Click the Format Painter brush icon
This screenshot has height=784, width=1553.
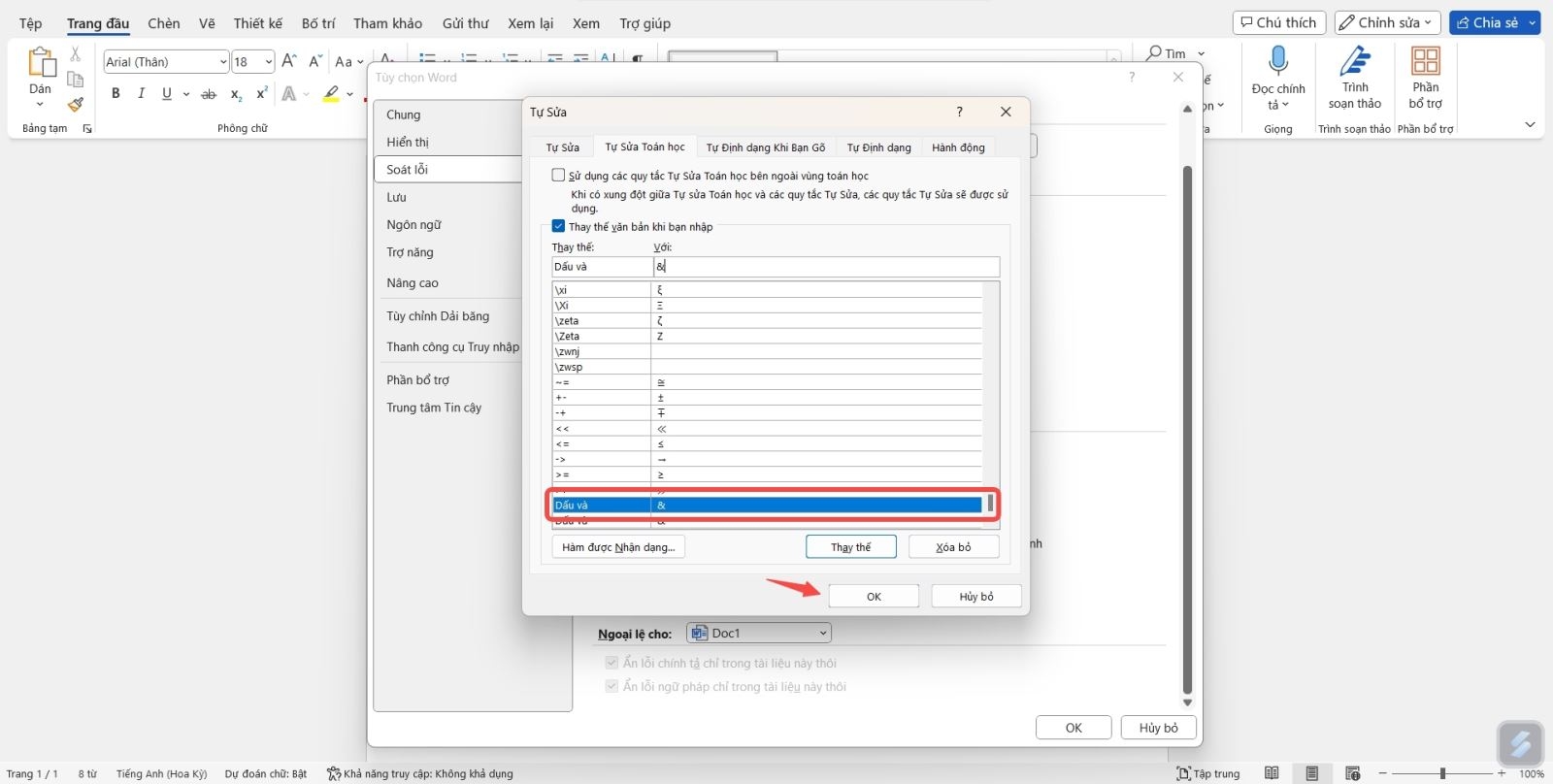[75, 105]
